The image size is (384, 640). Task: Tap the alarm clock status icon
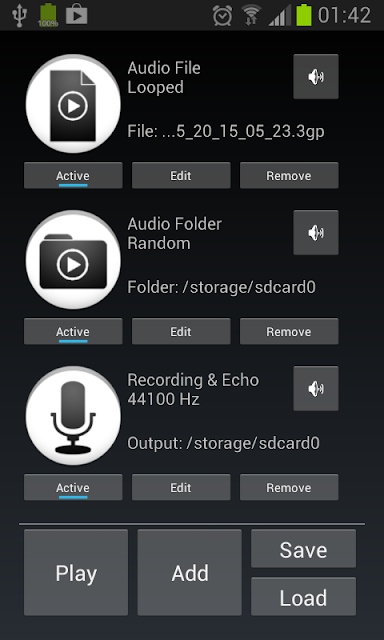(x=222, y=16)
